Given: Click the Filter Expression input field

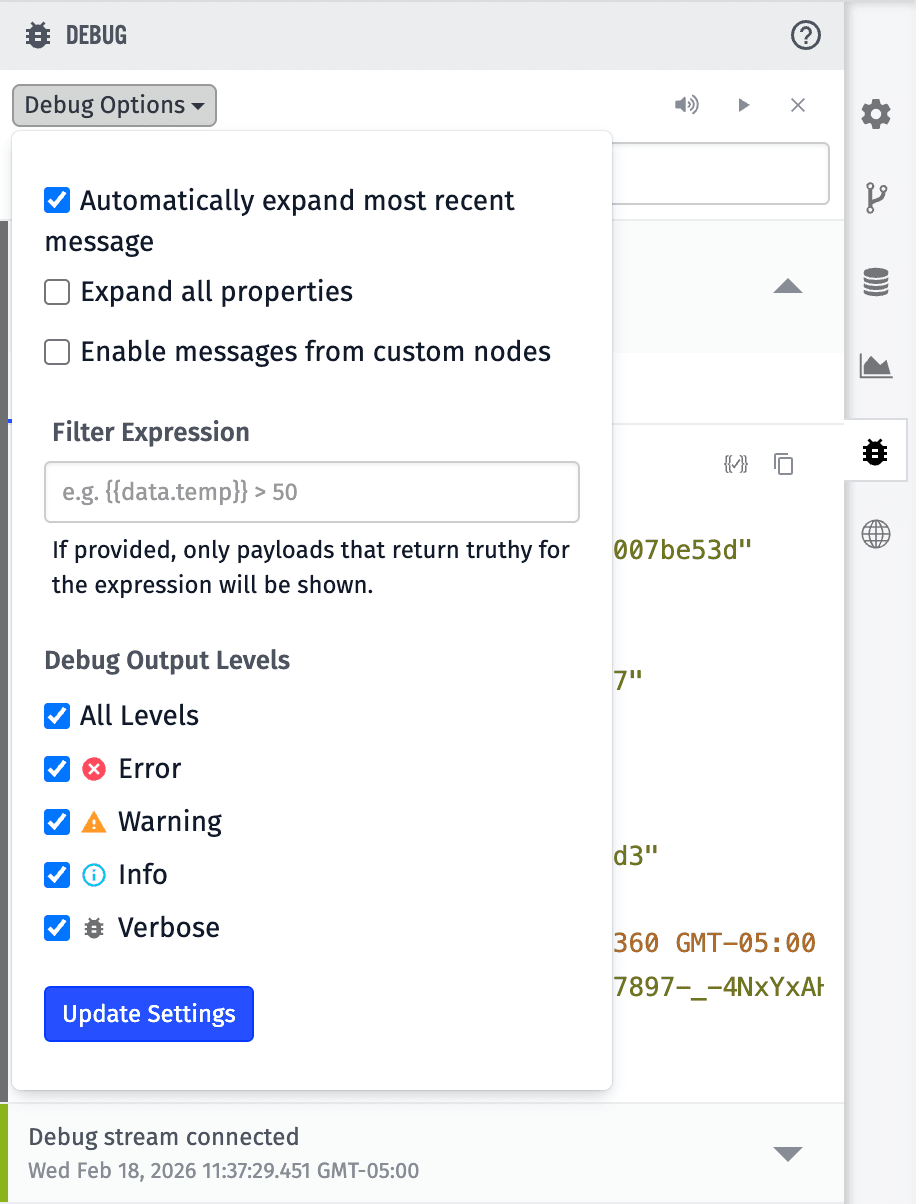Looking at the screenshot, I should [x=311, y=492].
